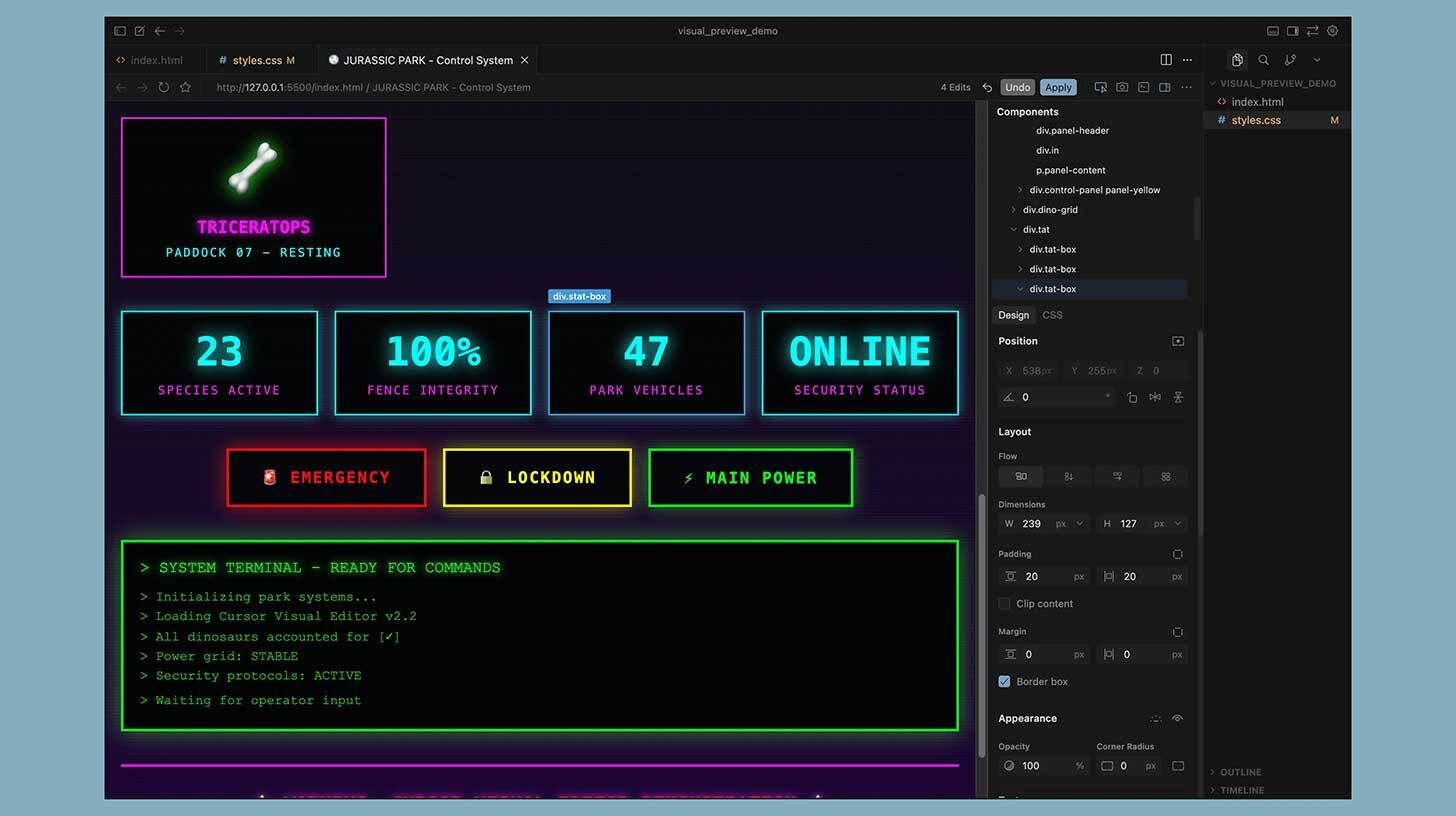Image resolution: width=1456 pixels, height=816 pixels.
Task: Uncheck the Border box checkbox
Action: coord(1004,681)
